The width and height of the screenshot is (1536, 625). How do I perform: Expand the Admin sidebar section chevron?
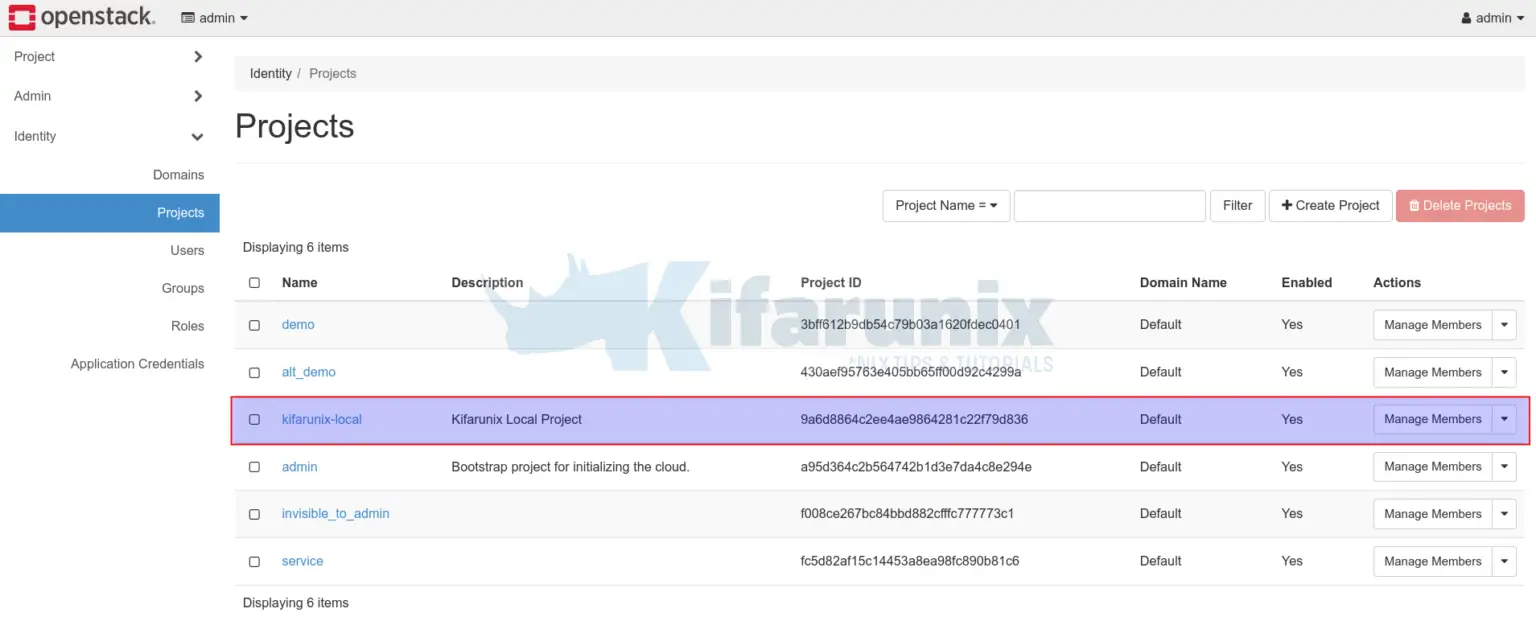pyautogui.click(x=197, y=96)
